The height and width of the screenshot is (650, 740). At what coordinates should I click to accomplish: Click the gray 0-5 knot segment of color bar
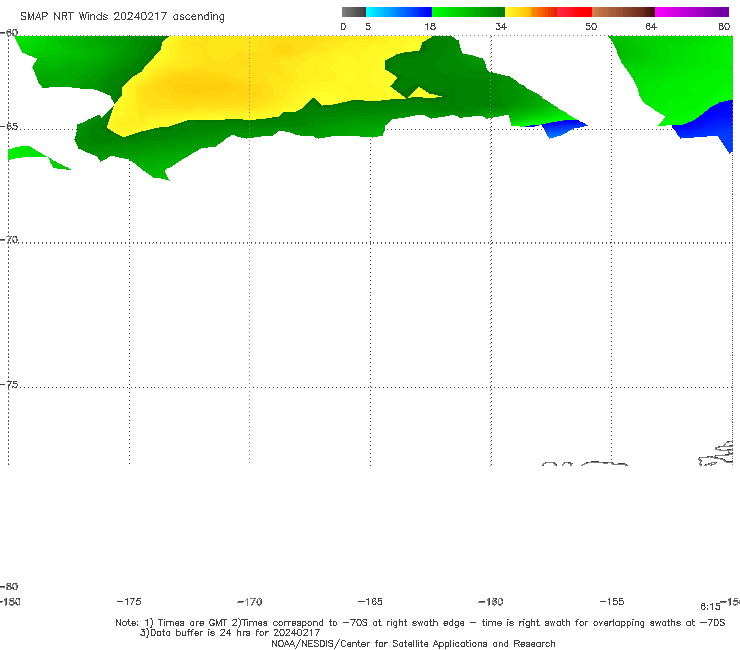click(354, 12)
